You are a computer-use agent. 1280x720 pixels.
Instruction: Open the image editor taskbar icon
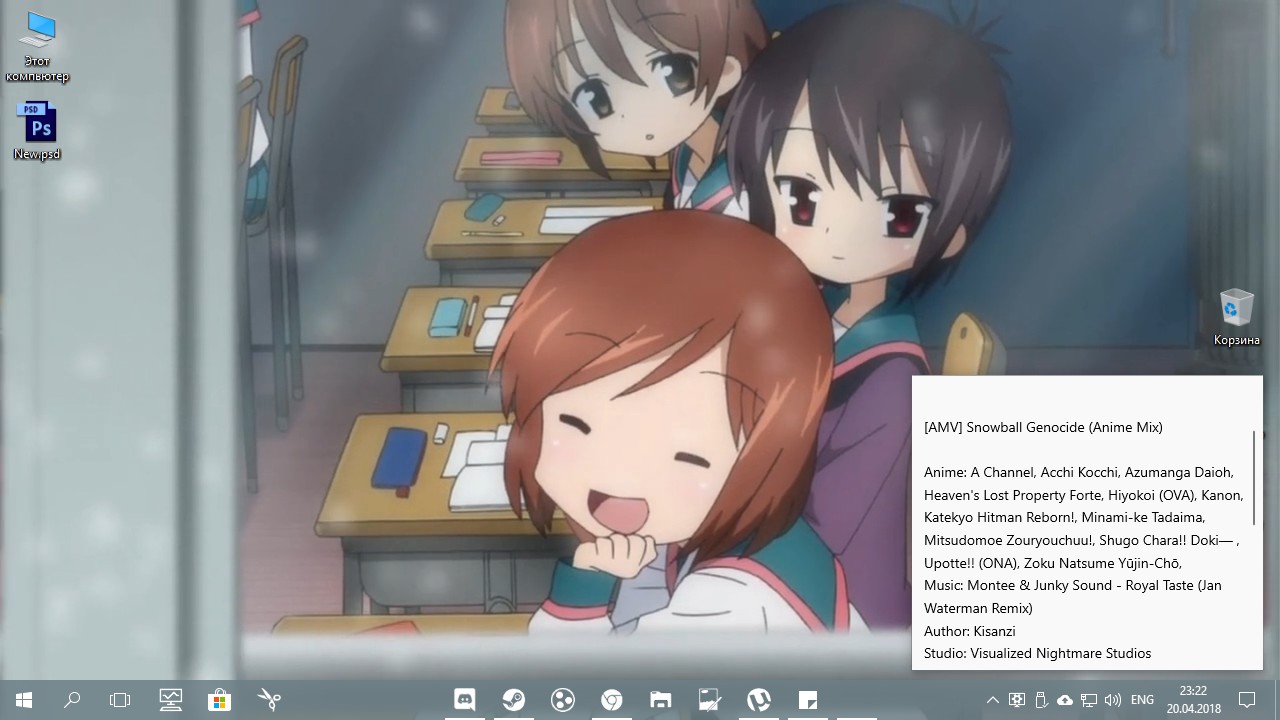click(x=710, y=700)
